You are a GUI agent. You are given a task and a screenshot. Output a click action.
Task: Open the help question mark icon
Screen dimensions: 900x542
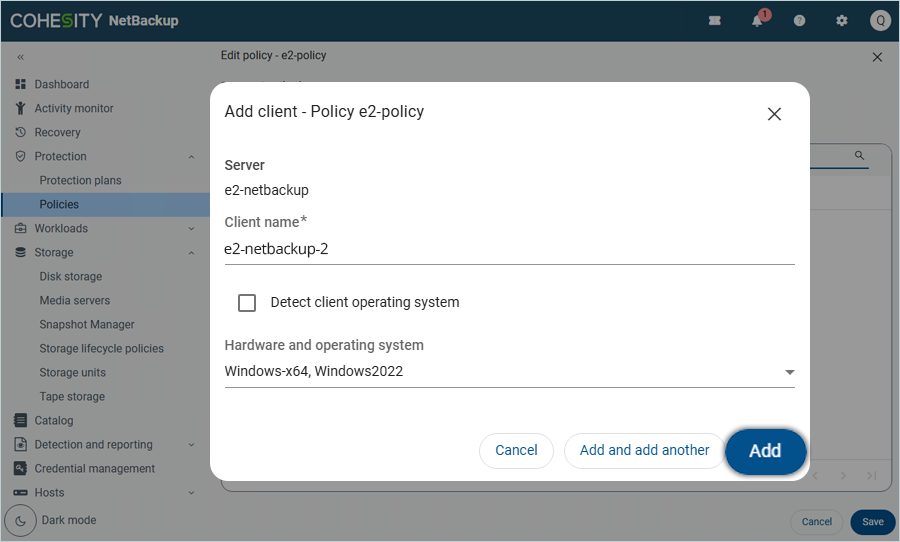(799, 21)
